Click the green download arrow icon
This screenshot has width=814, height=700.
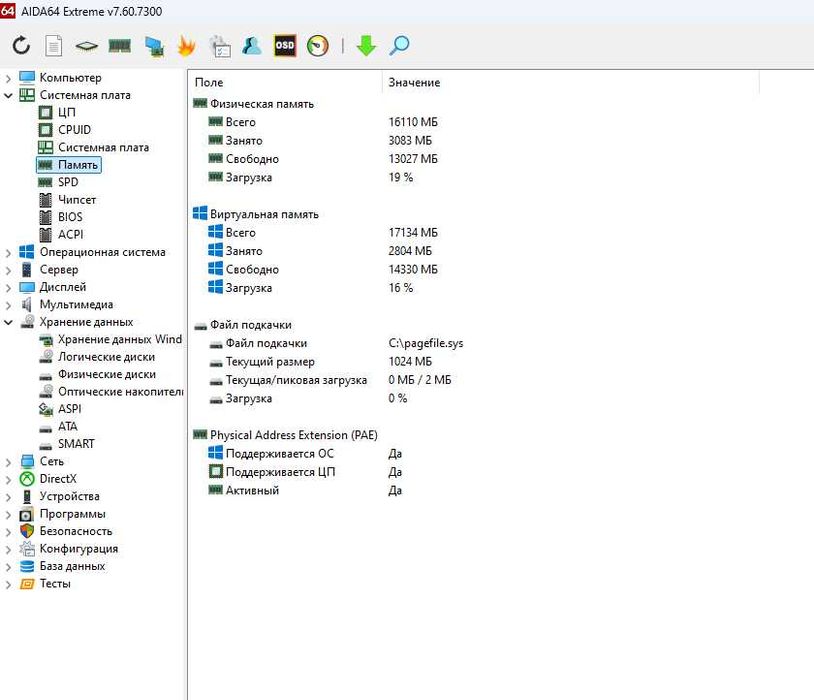click(366, 46)
